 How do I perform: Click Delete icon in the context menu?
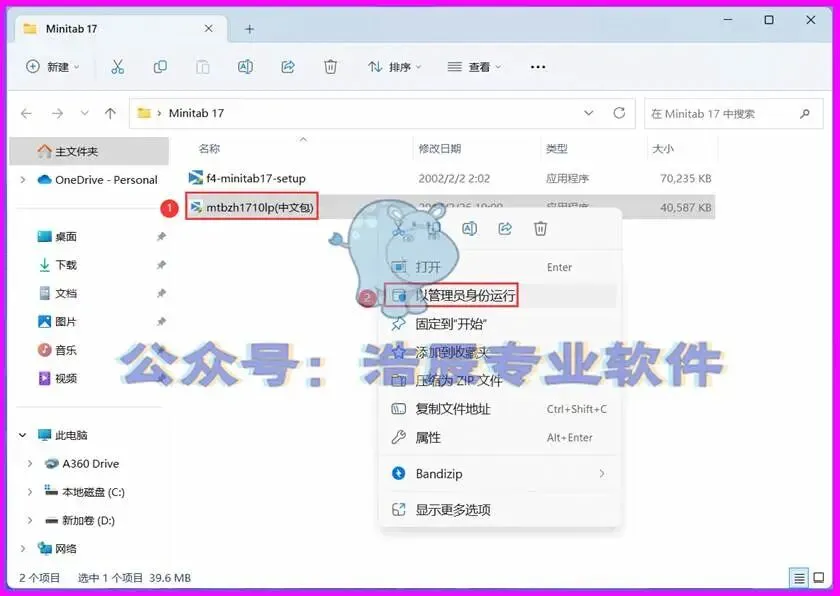[x=541, y=229]
